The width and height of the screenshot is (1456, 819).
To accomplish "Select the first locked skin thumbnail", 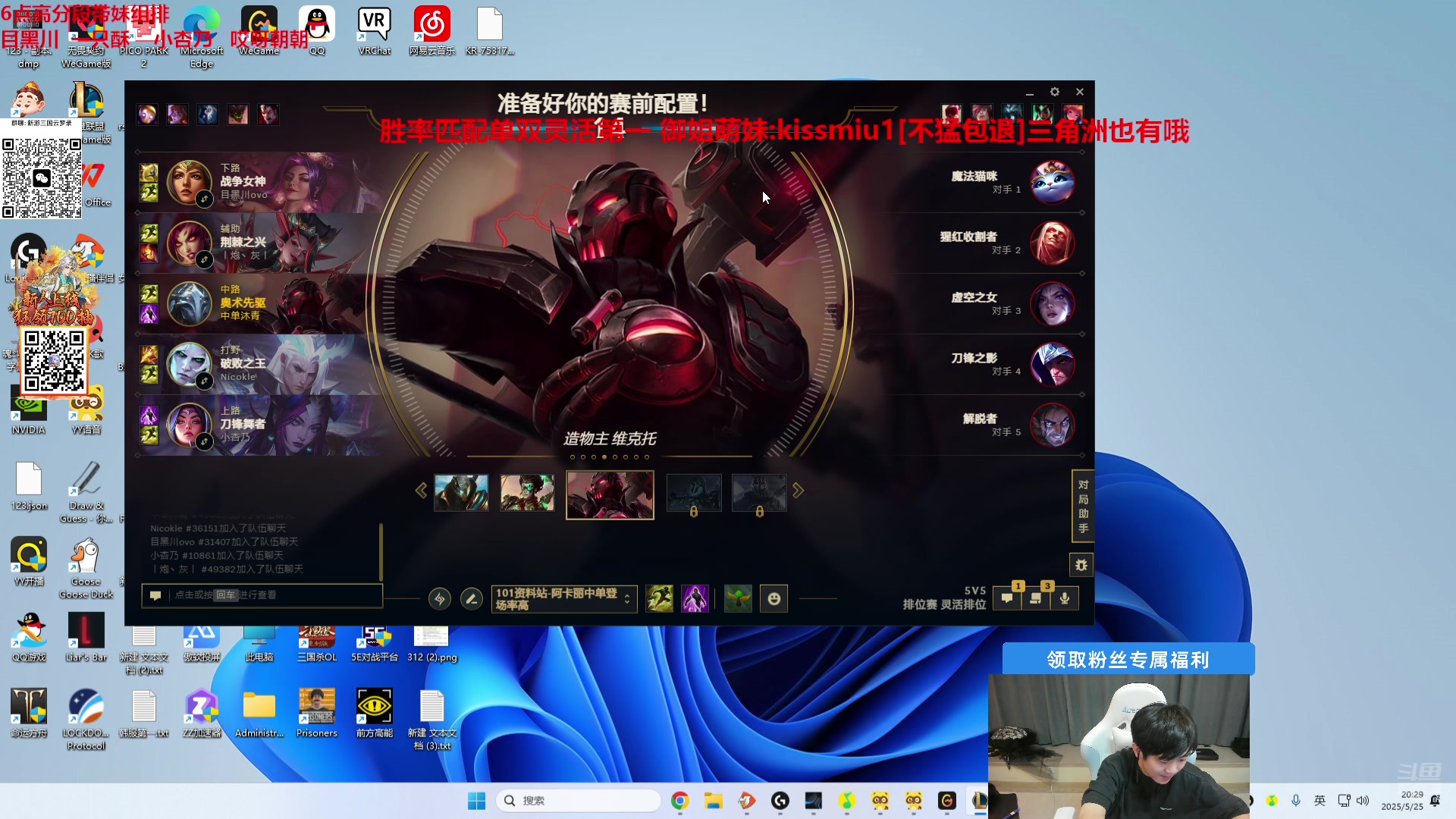I will click(694, 493).
